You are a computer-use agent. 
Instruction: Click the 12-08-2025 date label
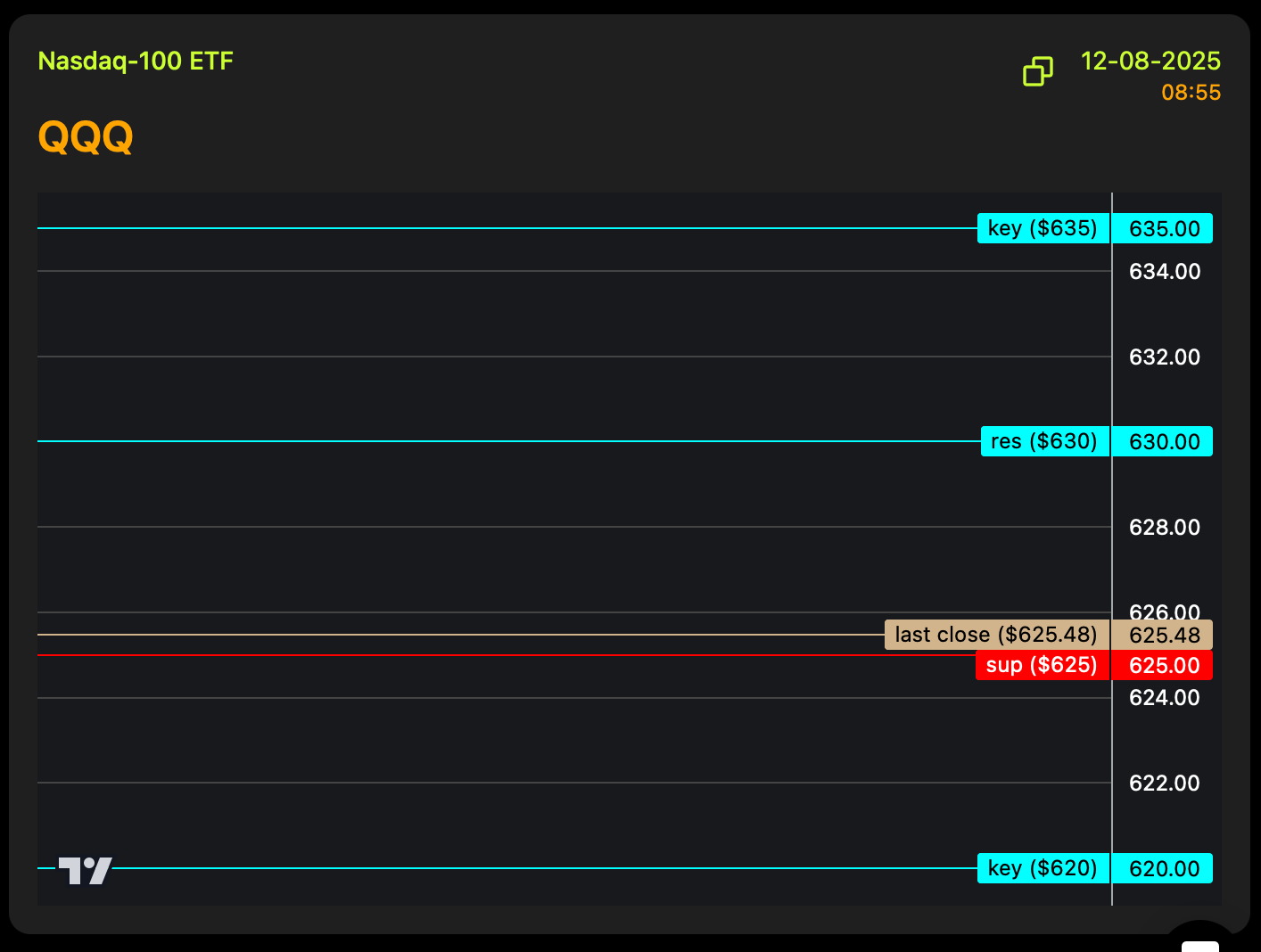[1150, 61]
